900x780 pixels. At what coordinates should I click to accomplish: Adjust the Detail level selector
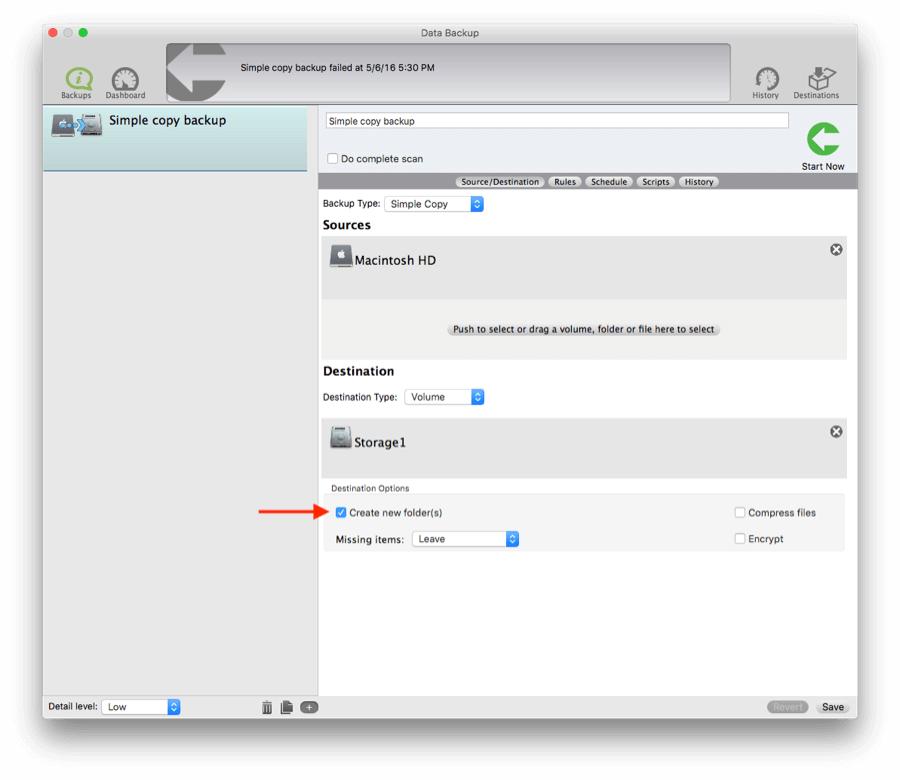point(140,707)
